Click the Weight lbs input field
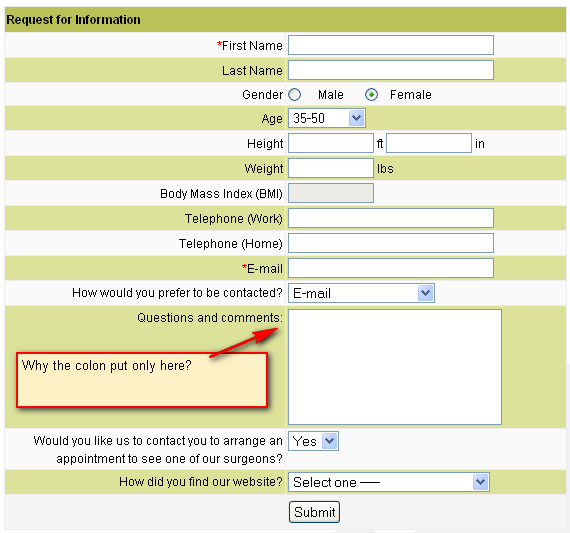Screen dimensions: 570x533 coord(331,168)
